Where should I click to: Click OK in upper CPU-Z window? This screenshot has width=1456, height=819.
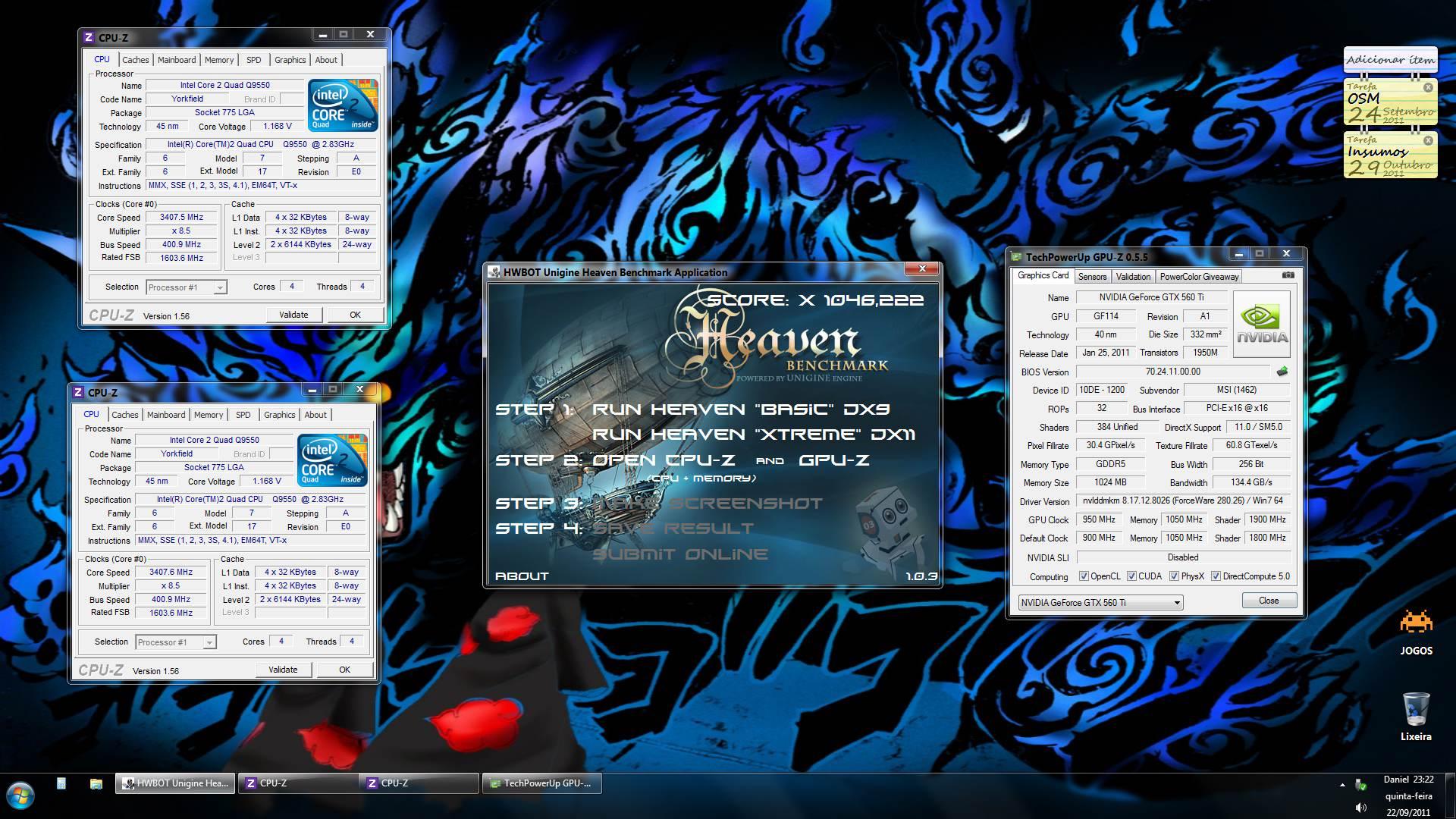pyautogui.click(x=355, y=315)
